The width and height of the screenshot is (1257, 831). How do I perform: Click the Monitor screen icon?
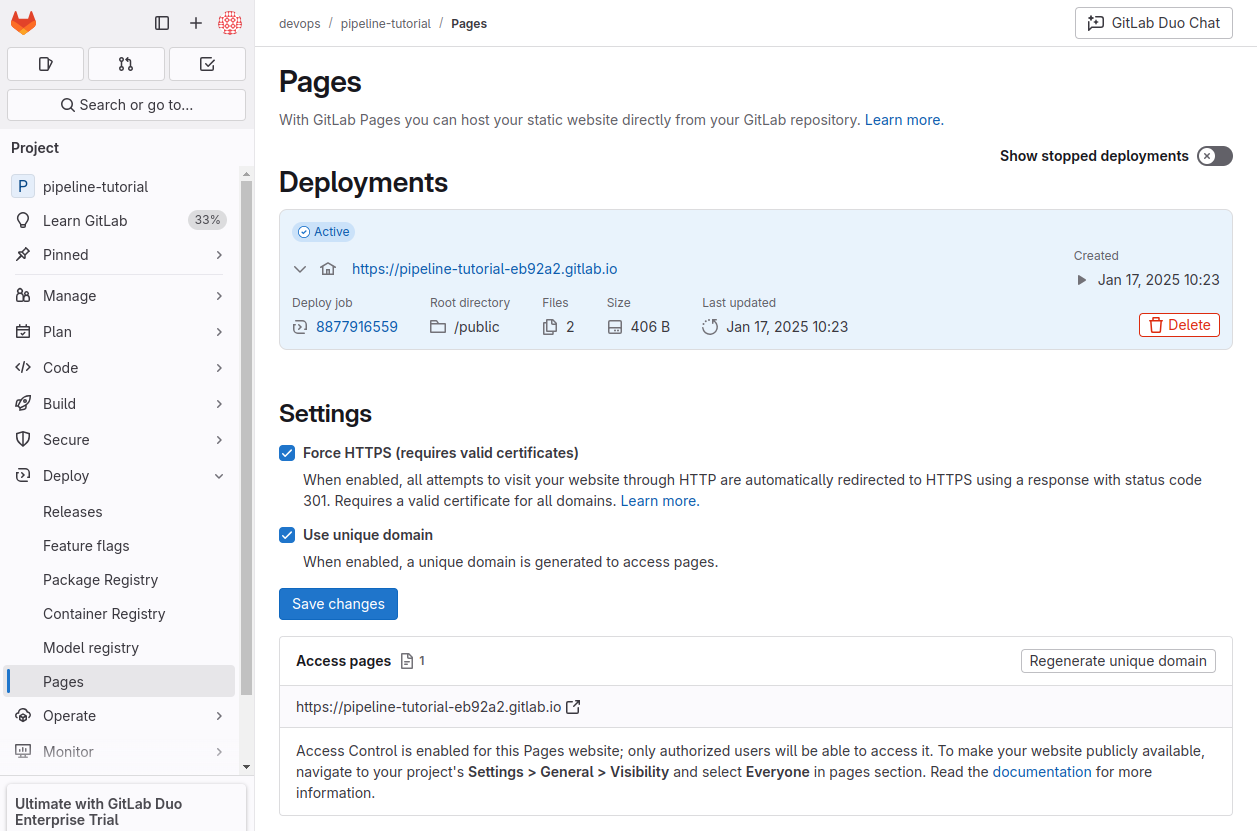point(23,751)
